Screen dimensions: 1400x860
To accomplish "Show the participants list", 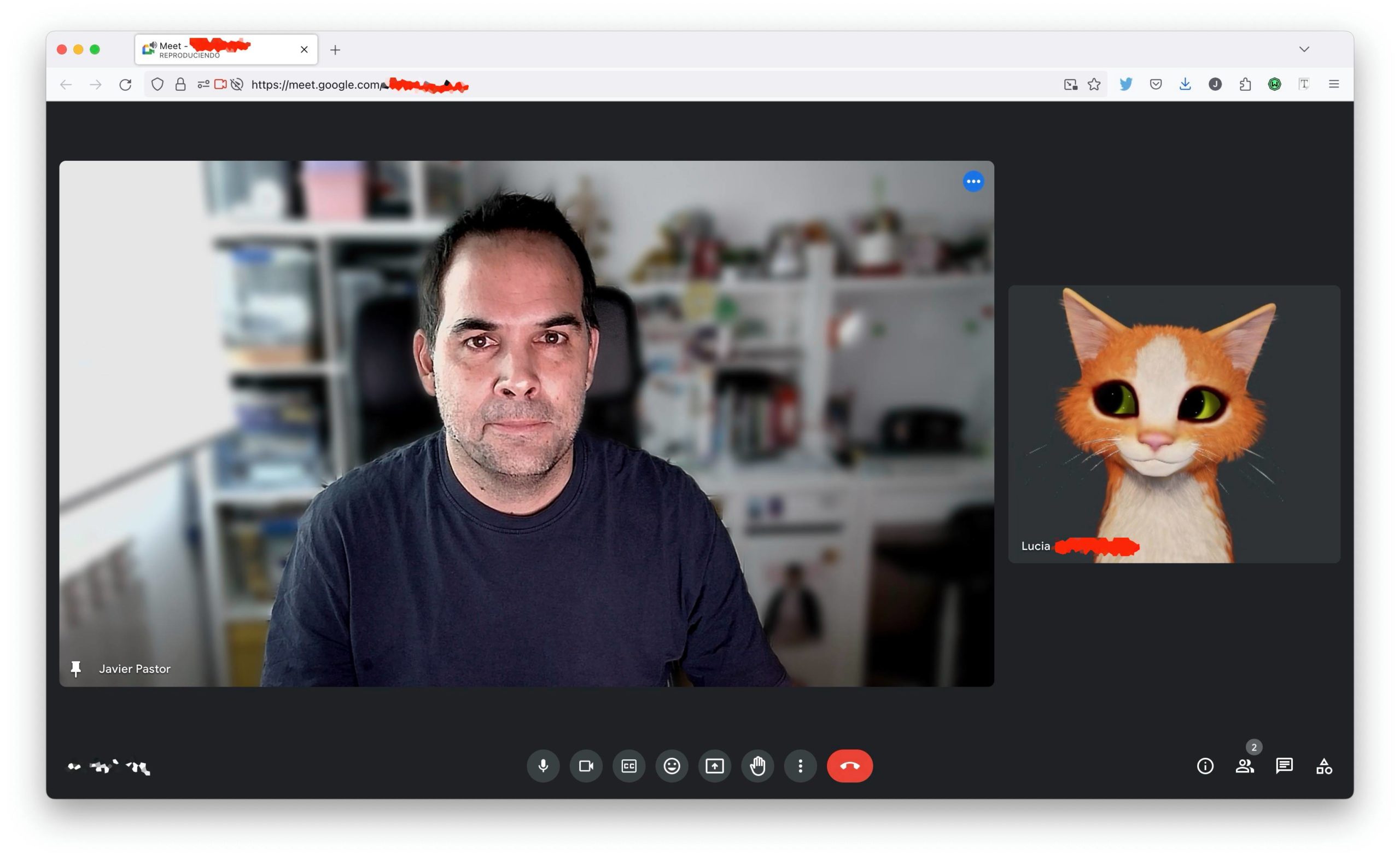I will click(1244, 766).
